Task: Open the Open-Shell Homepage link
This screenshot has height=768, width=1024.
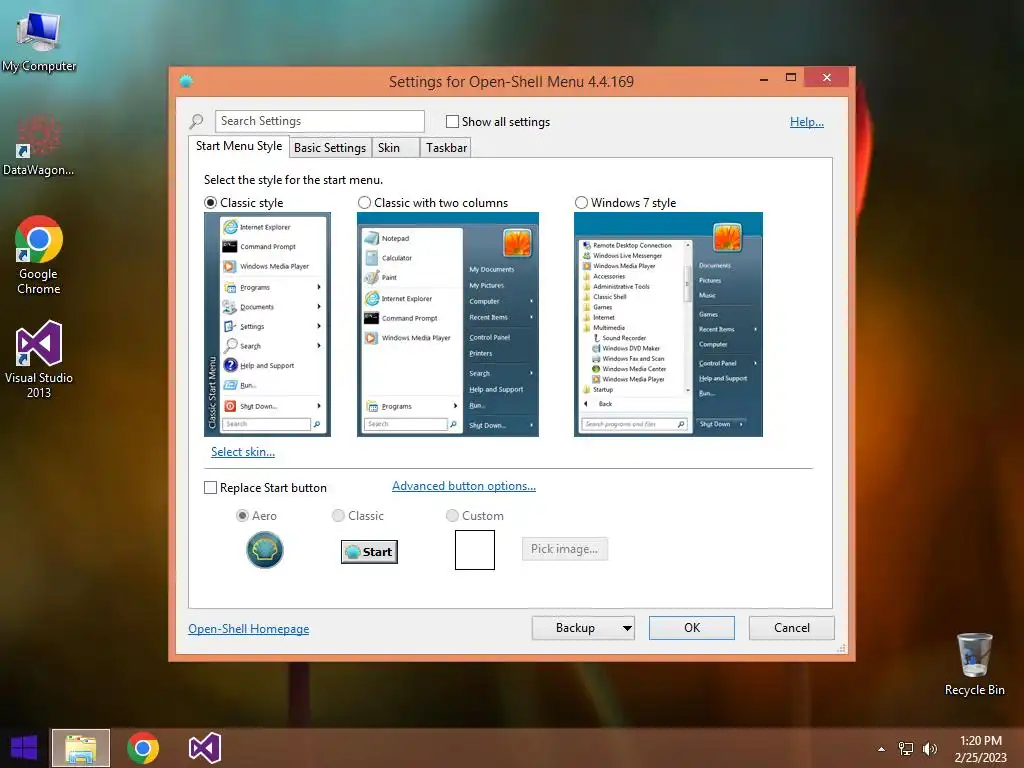Action: point(249,629)
